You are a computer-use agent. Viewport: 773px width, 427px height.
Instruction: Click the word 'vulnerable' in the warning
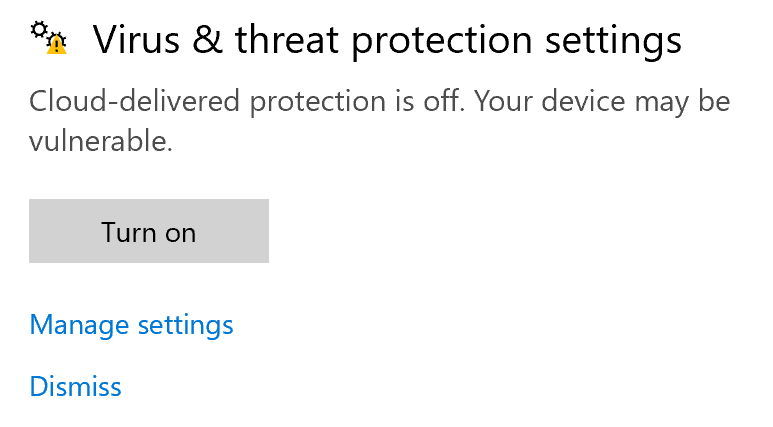tap(100, 142)
